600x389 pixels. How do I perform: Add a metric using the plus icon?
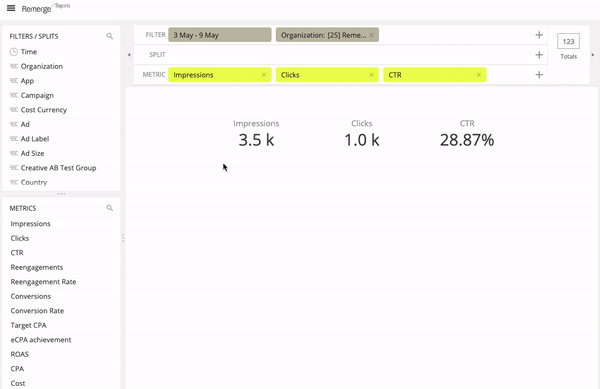pyautogui.click(x=539, y=75)
